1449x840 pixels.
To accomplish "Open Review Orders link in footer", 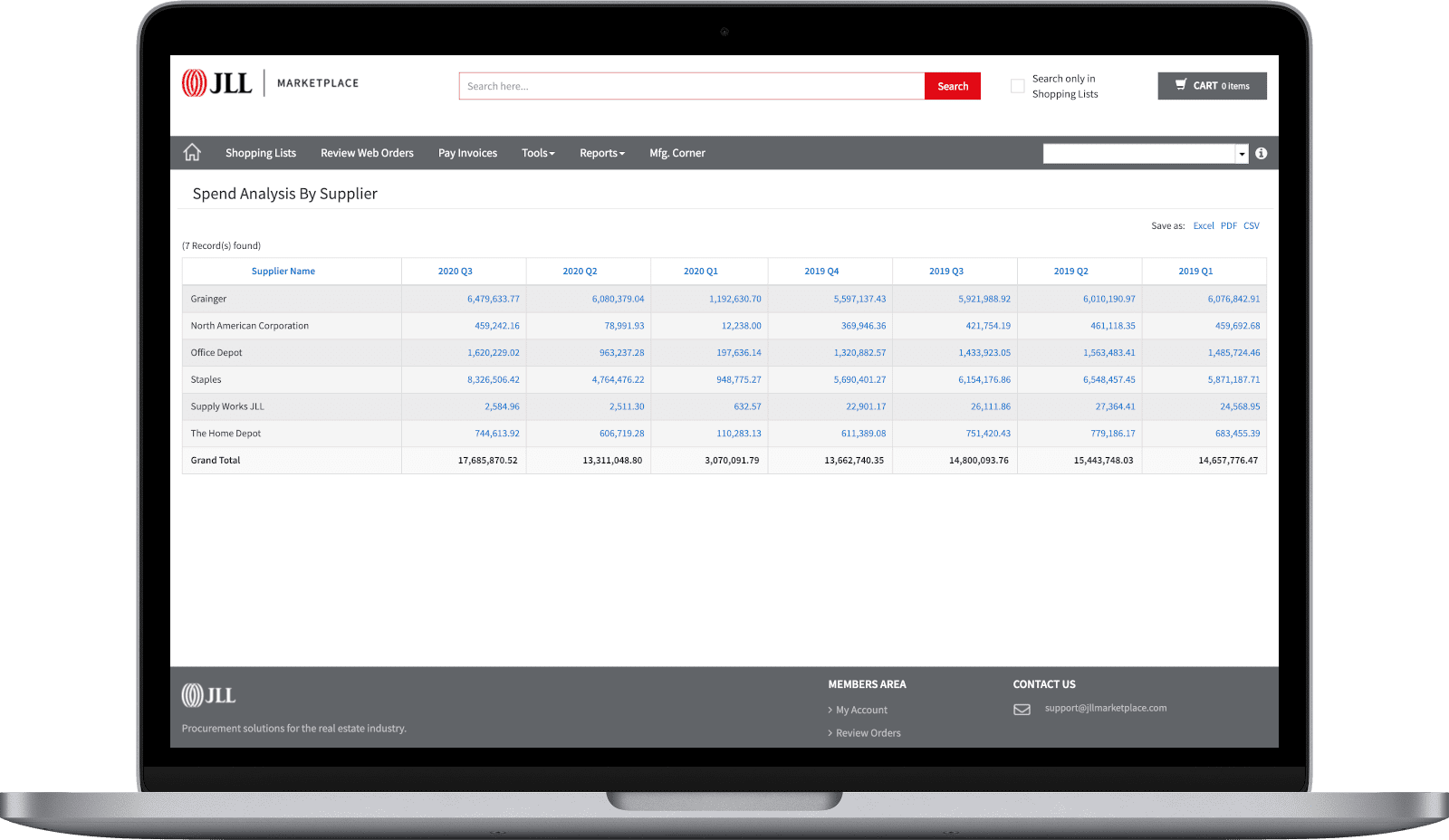I will coord(868,733).
